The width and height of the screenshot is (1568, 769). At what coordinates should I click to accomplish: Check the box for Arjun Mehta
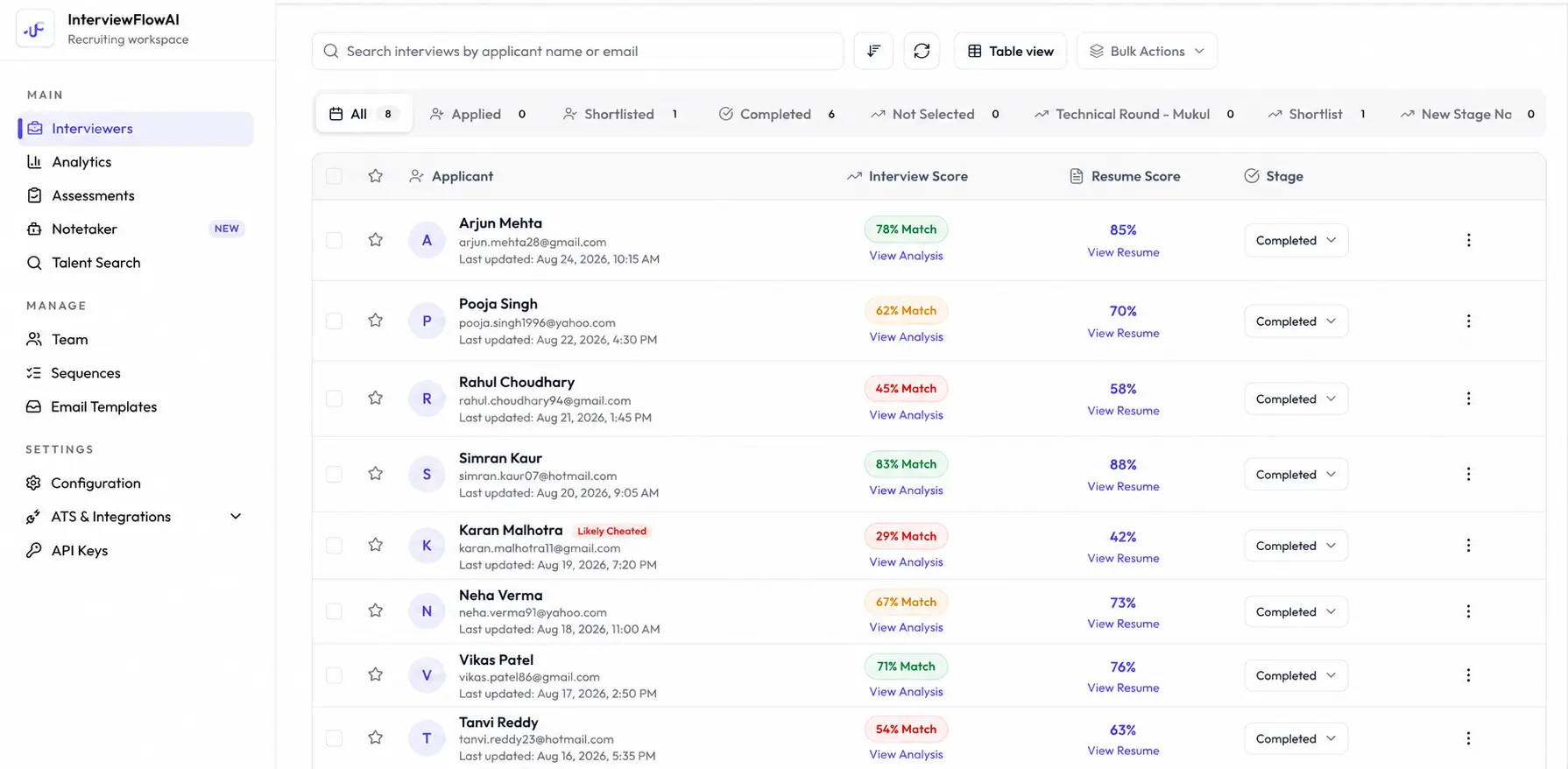coord(334,240)
